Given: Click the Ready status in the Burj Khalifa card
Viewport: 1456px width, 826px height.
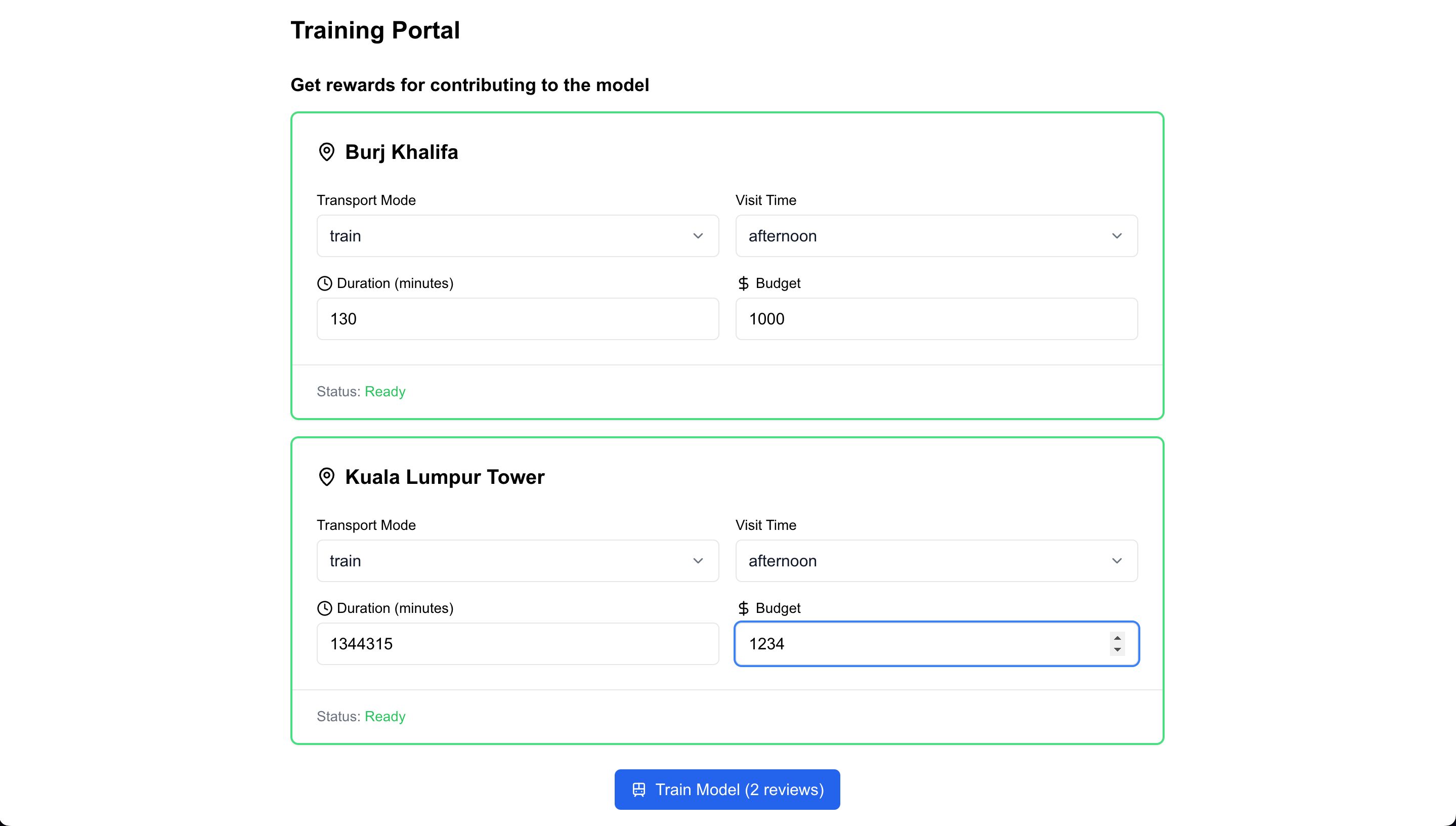Looking at the screenshot, I should [x=385, y=391].
